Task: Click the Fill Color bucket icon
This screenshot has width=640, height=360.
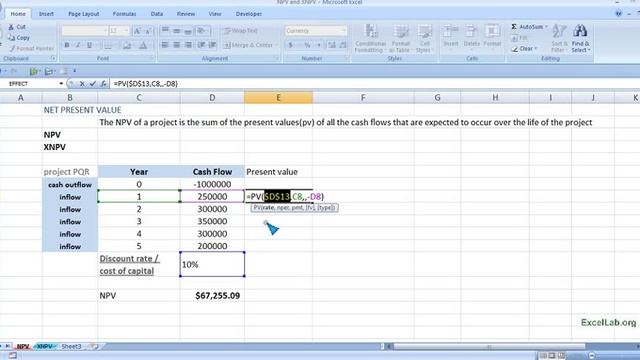Action: pos(127,45)
